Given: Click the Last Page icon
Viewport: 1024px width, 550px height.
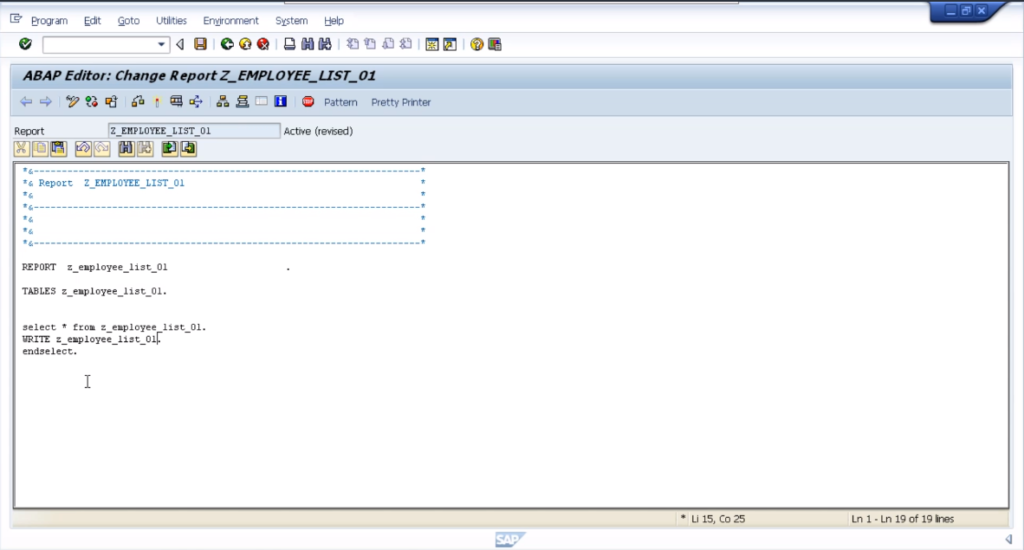Looking at the screenshot, I should (x=406, y=44).
